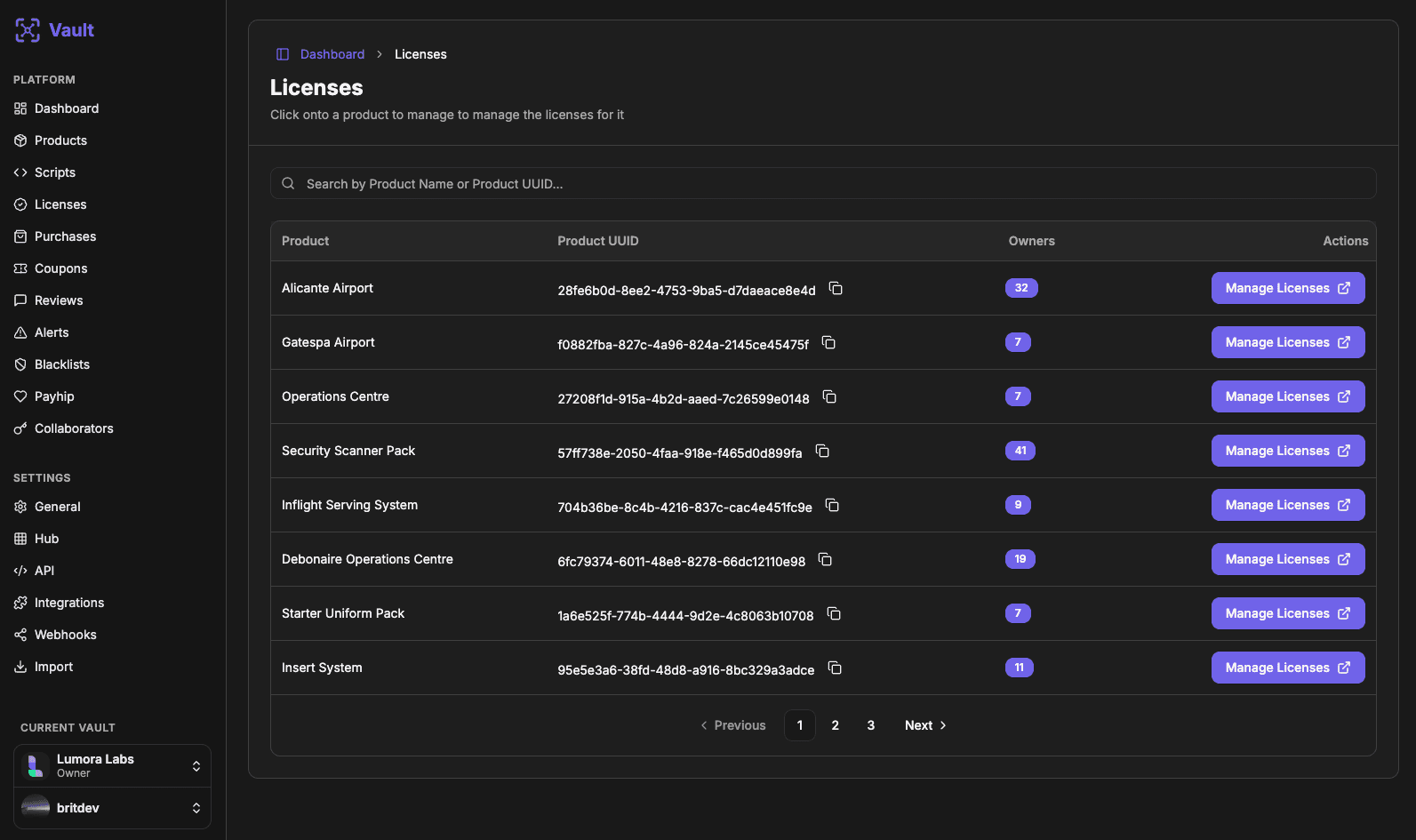Screen dimensions: 1416x840
Task: Copy the Insert System product UUID
Action: pyautogui.click(x=835, y=668)
